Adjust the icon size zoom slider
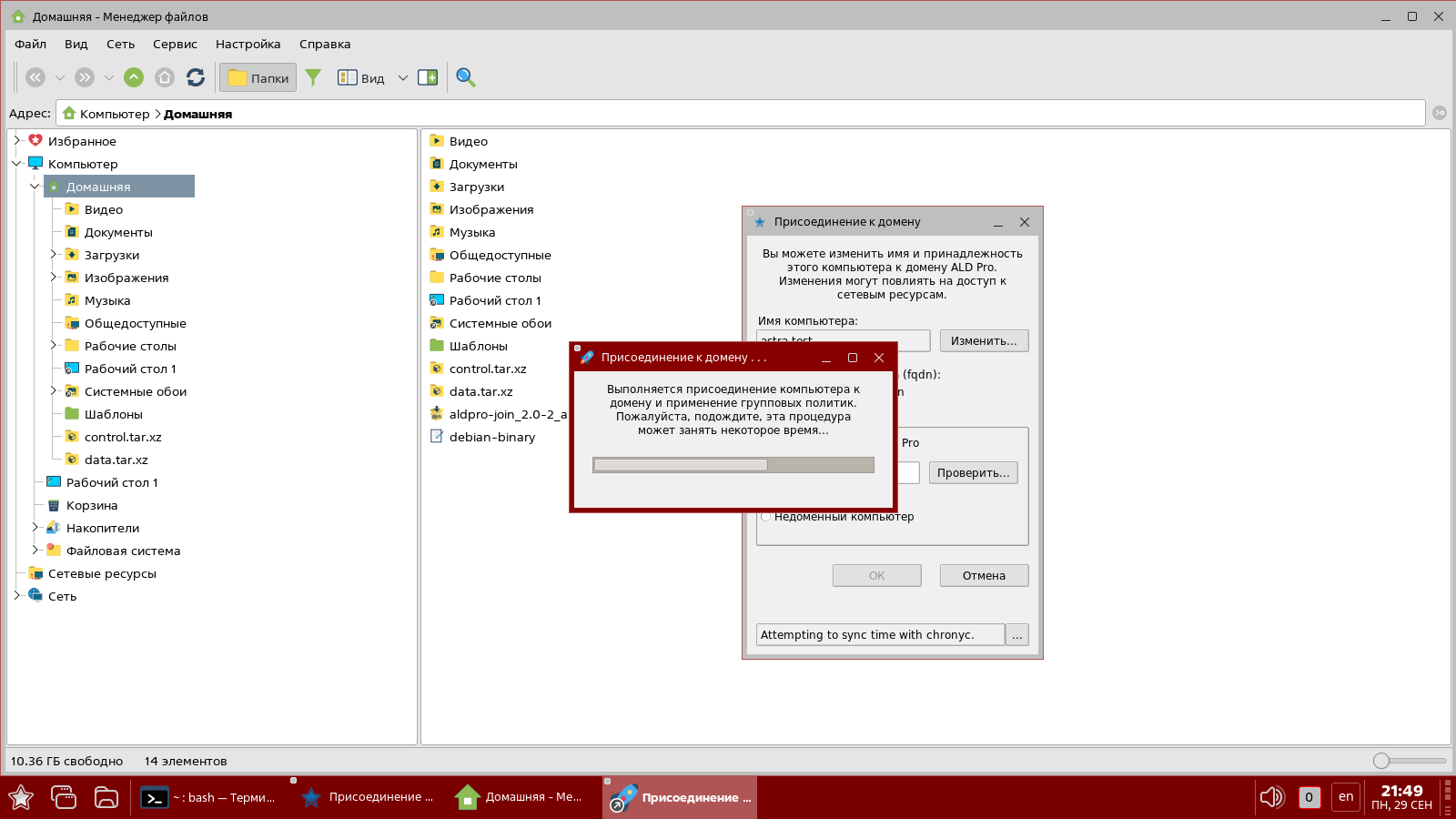This screenshot has width=1456, height=819. pyautogui.click(x=1382, y=761)
